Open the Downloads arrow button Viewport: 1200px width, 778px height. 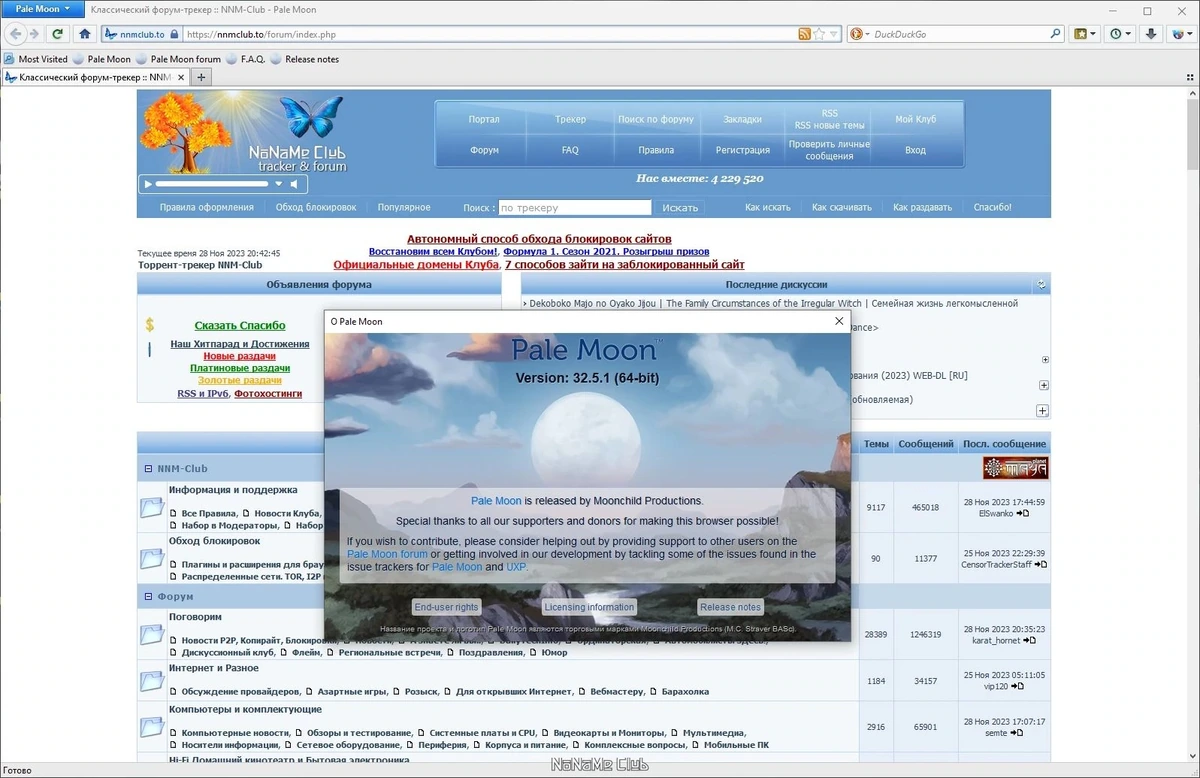1151,34
